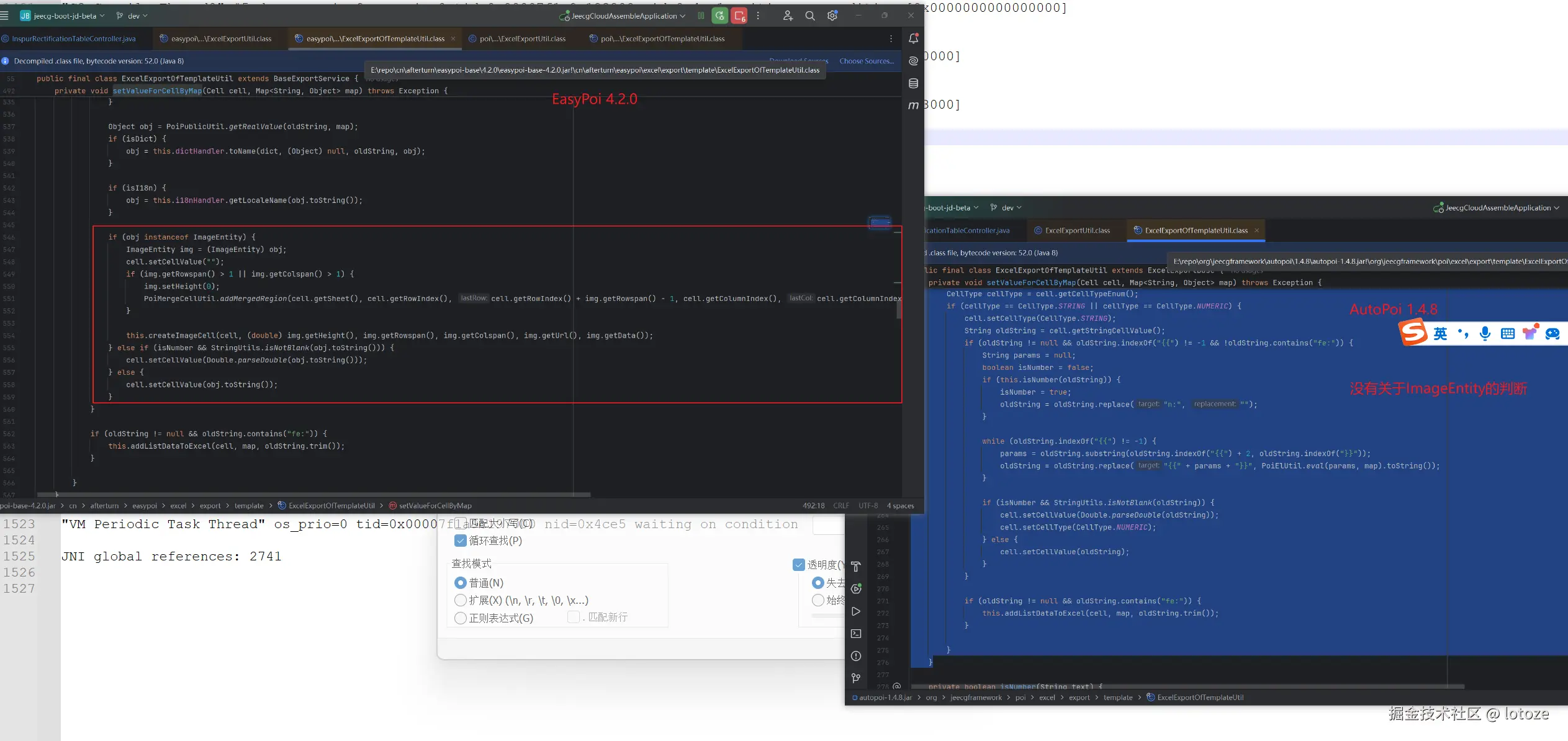Open the dev branch dropdown

point(133,16)
